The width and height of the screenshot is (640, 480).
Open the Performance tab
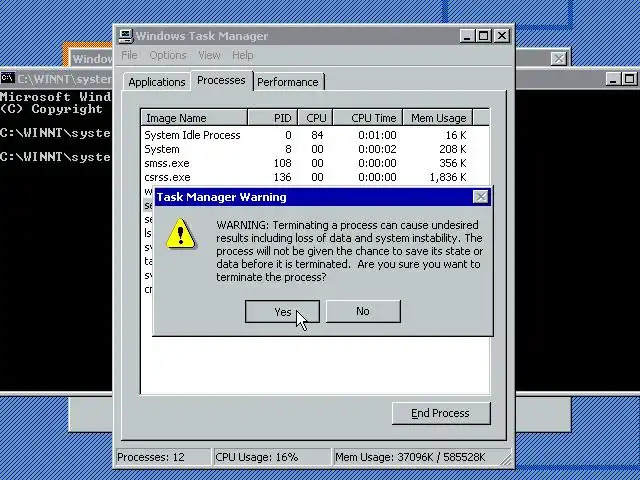[x=288, y=82]
